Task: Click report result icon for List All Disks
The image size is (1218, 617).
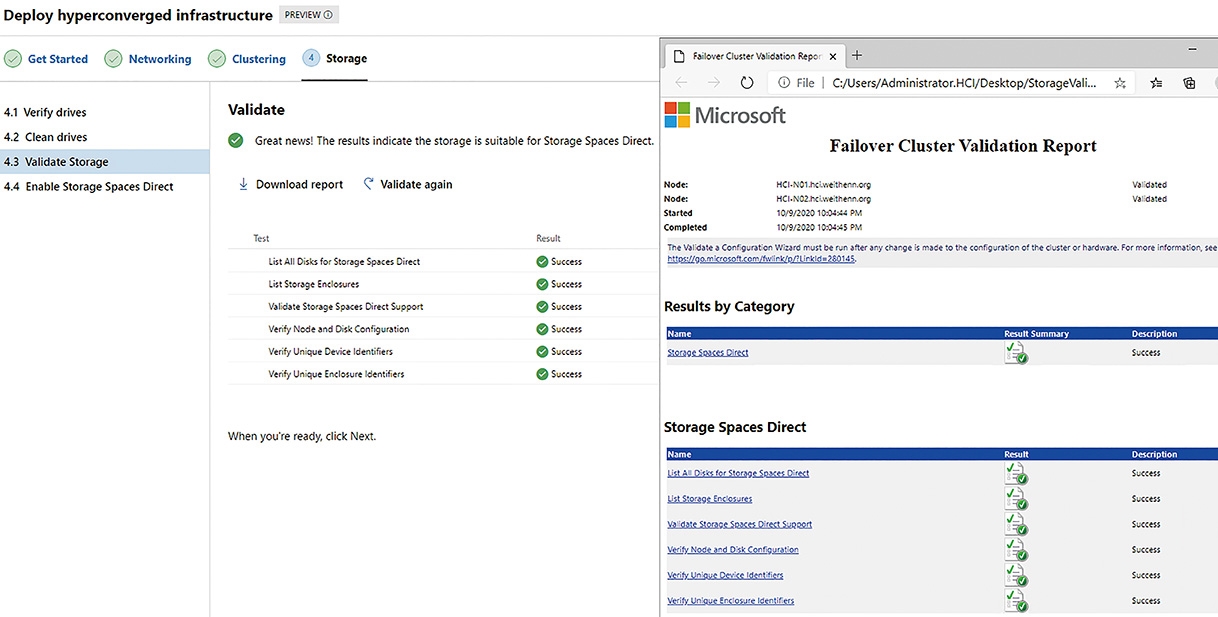Action: (x=1016, y=473)
